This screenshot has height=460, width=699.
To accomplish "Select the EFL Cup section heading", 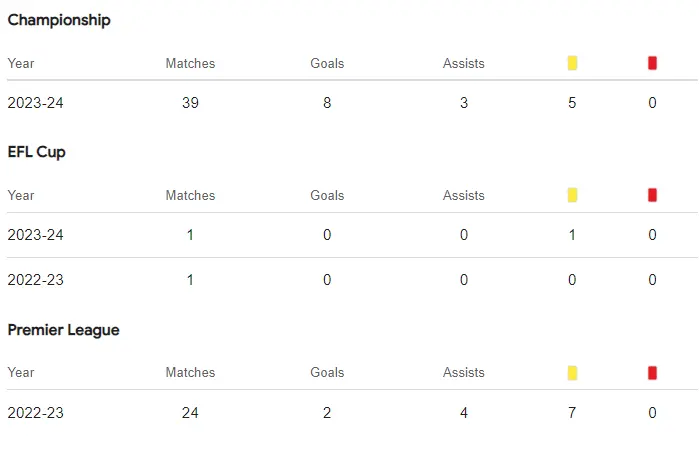I will tap(37, 152).
